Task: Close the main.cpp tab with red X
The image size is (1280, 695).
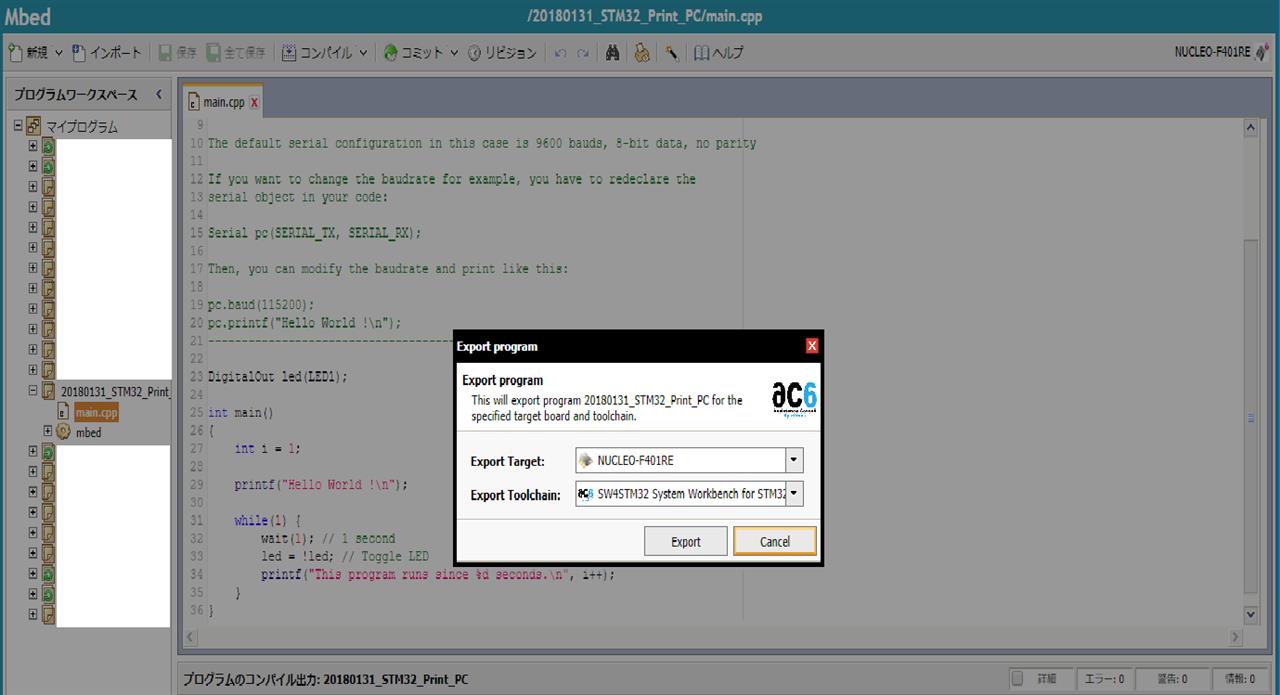Action: pyautogui.click(x=254, y=102)
